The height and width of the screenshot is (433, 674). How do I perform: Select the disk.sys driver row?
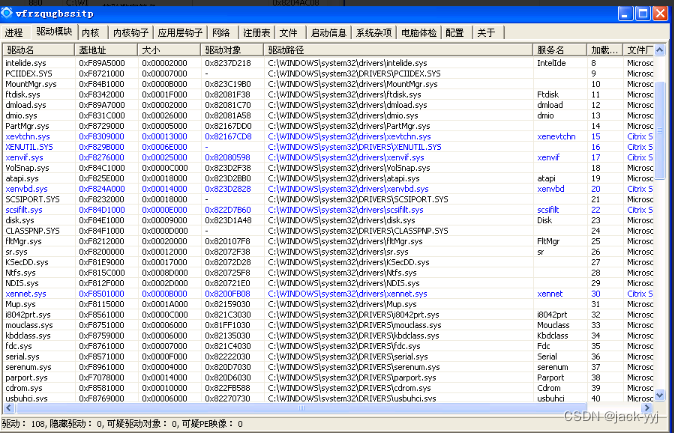[329, 220]
